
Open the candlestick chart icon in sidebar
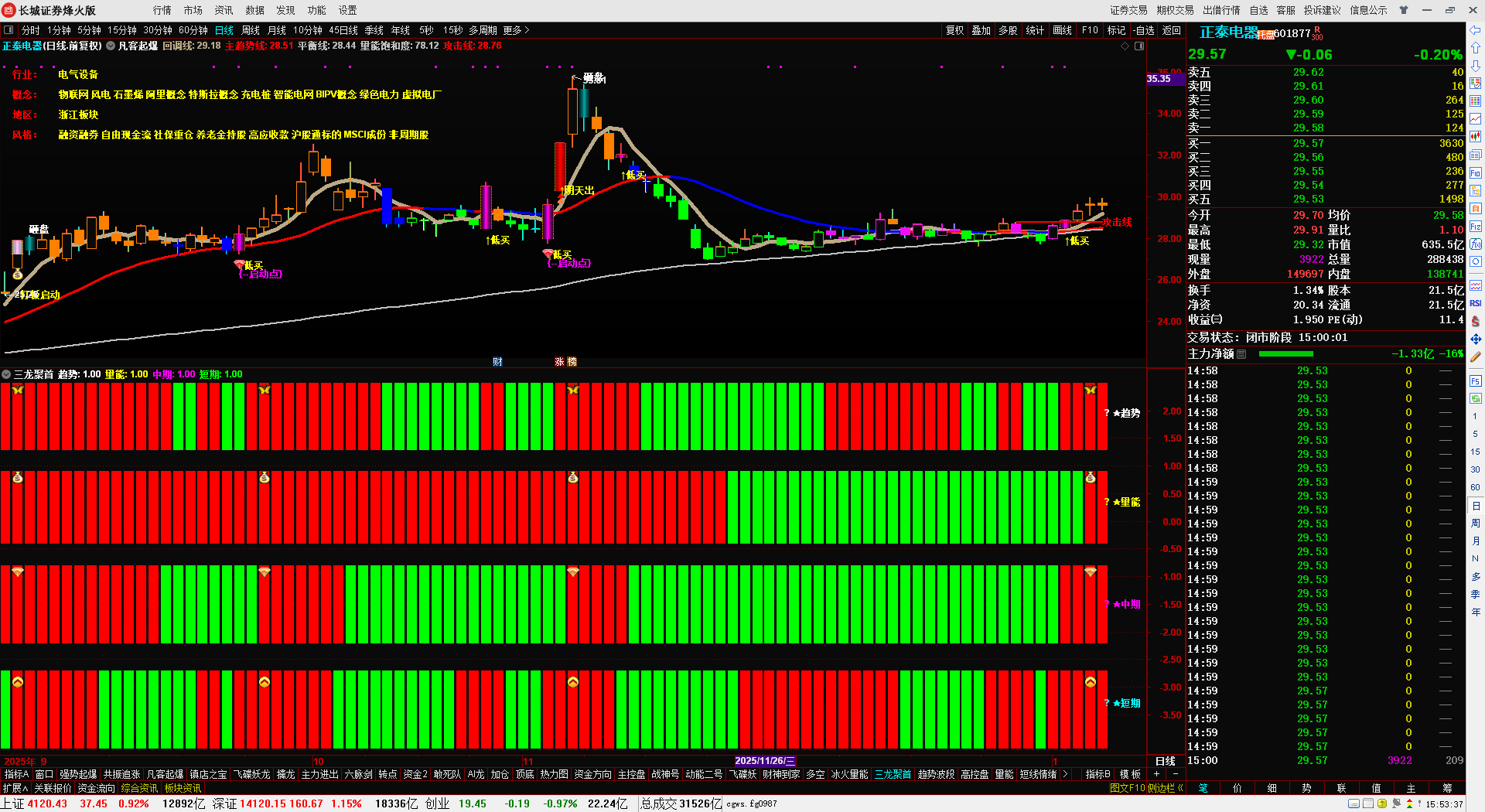1476,137
